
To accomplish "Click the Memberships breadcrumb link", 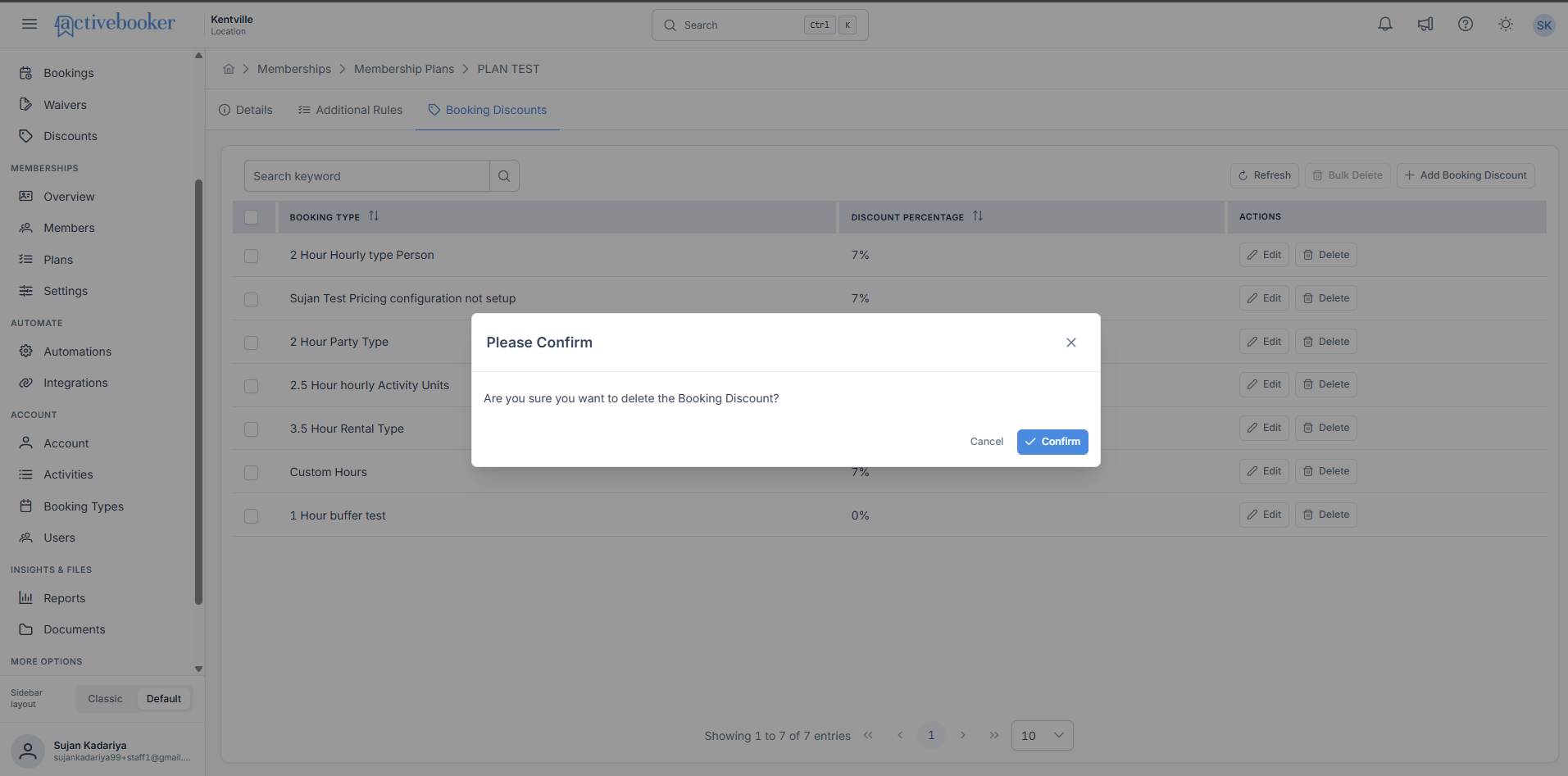I will pos(294,69).
